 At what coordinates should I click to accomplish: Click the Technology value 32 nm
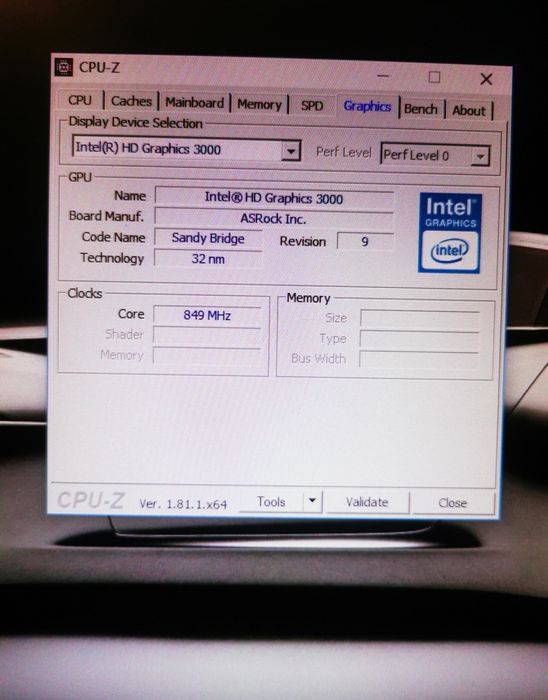tap(208, 258)
